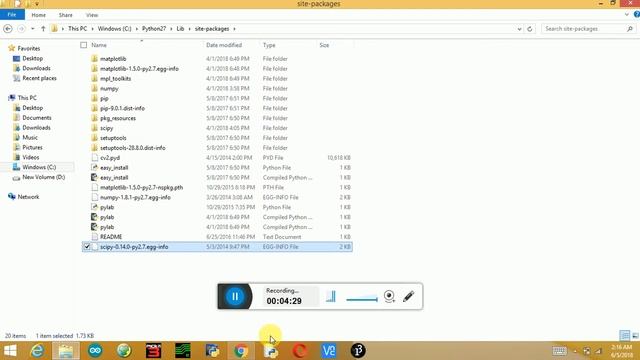Launch Internet Explorer from taskbar
This screenshot has width=640, height=360.
(37, 351)
